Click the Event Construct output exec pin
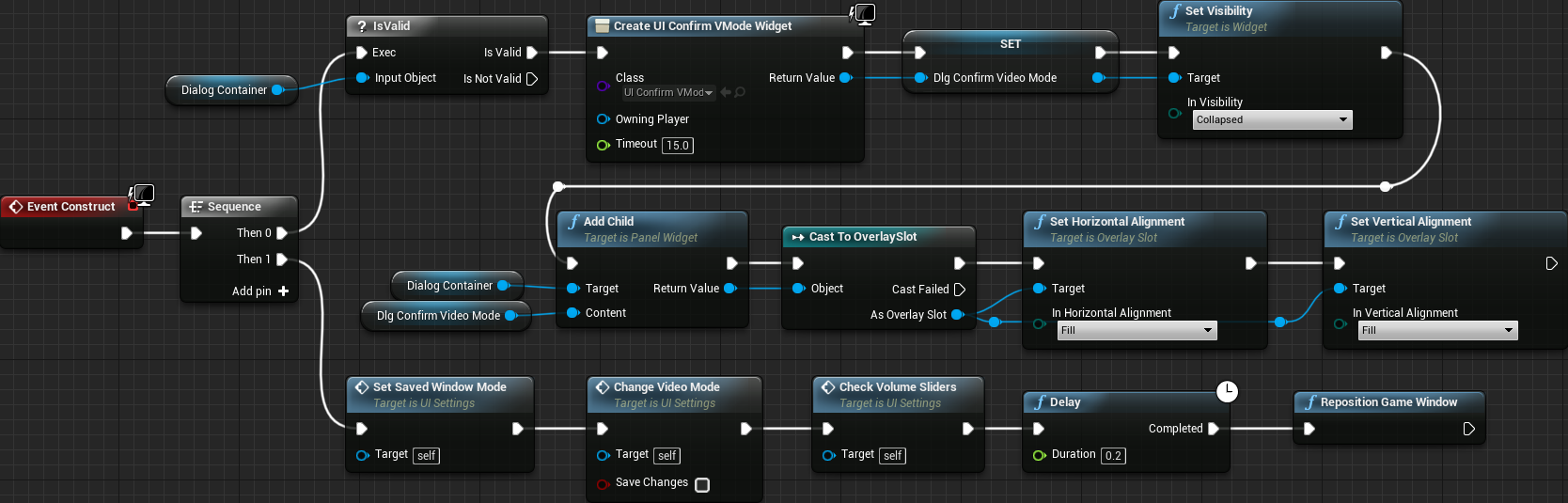 [x=127, y=233]
